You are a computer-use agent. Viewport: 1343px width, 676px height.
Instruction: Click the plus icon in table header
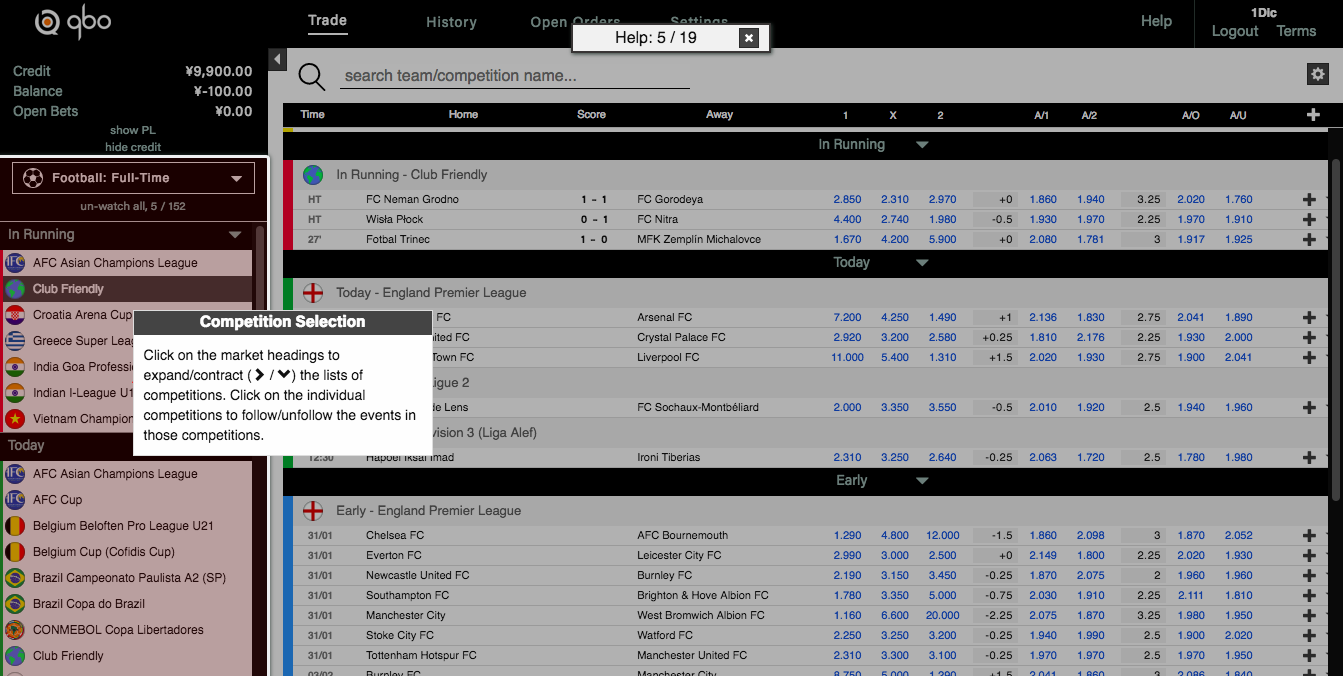click(x=1313, y=115)
